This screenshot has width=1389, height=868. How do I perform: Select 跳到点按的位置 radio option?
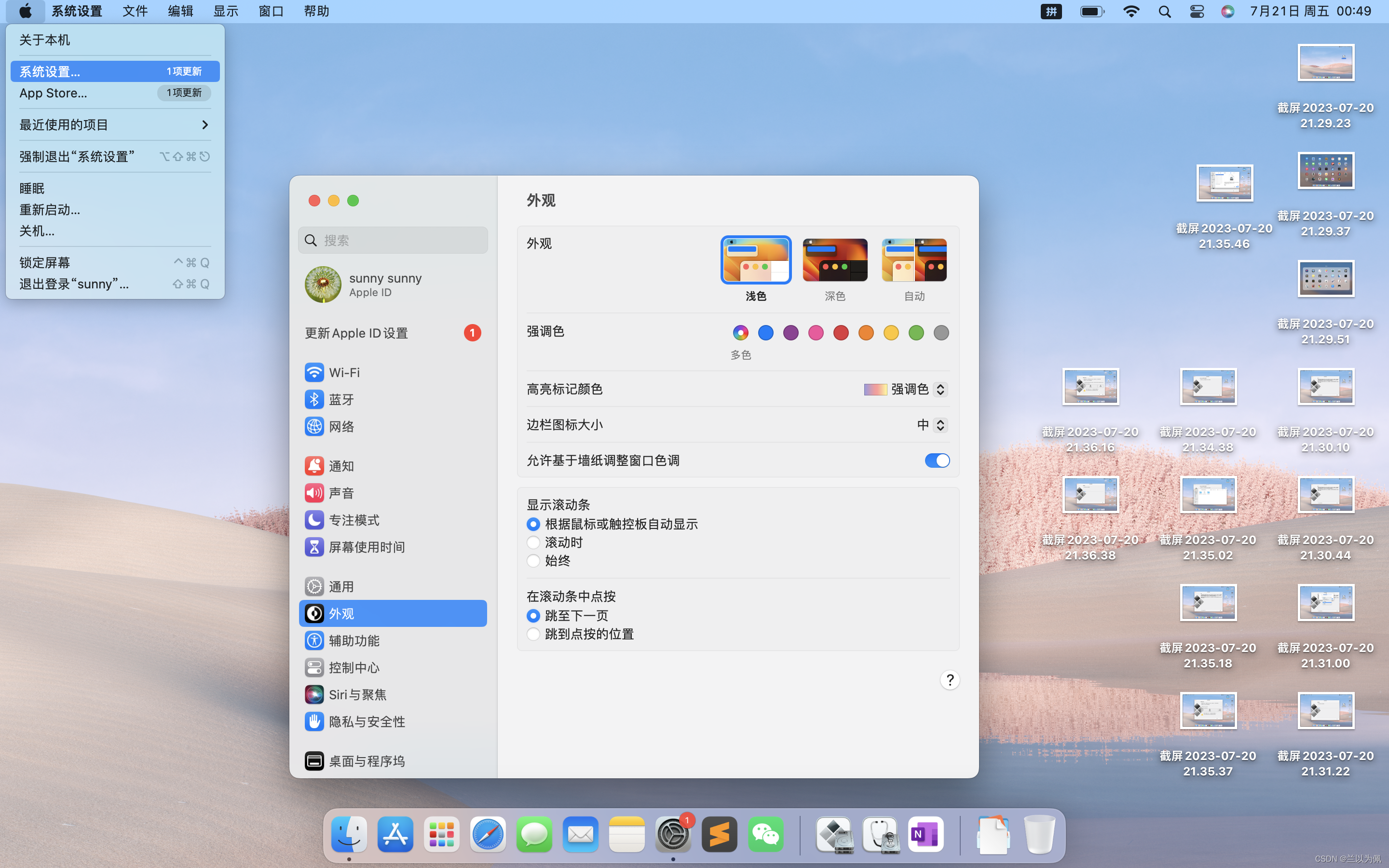533,634
